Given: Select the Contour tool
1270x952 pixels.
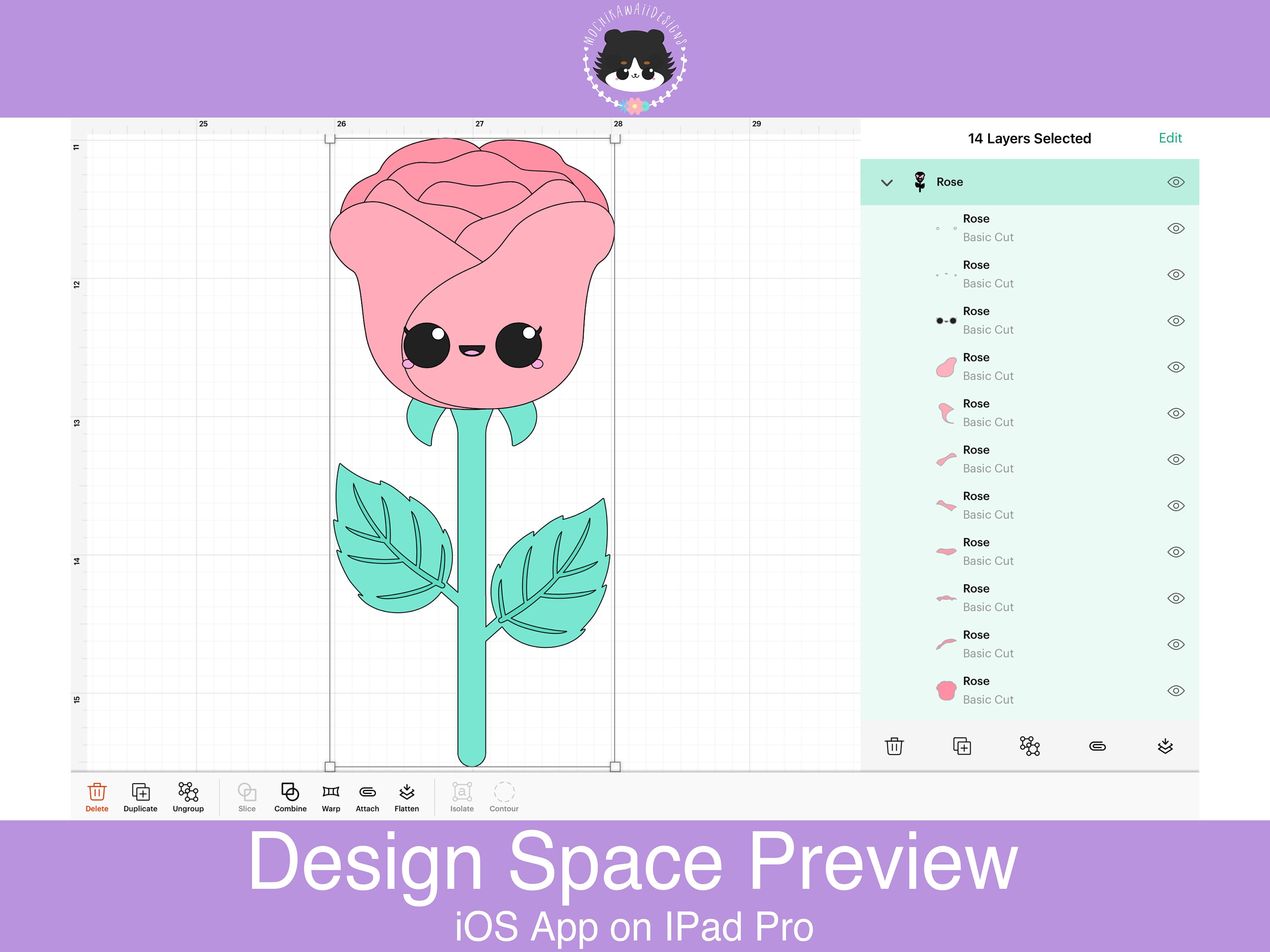Looking at the screenshot, I should click(504, 796).
